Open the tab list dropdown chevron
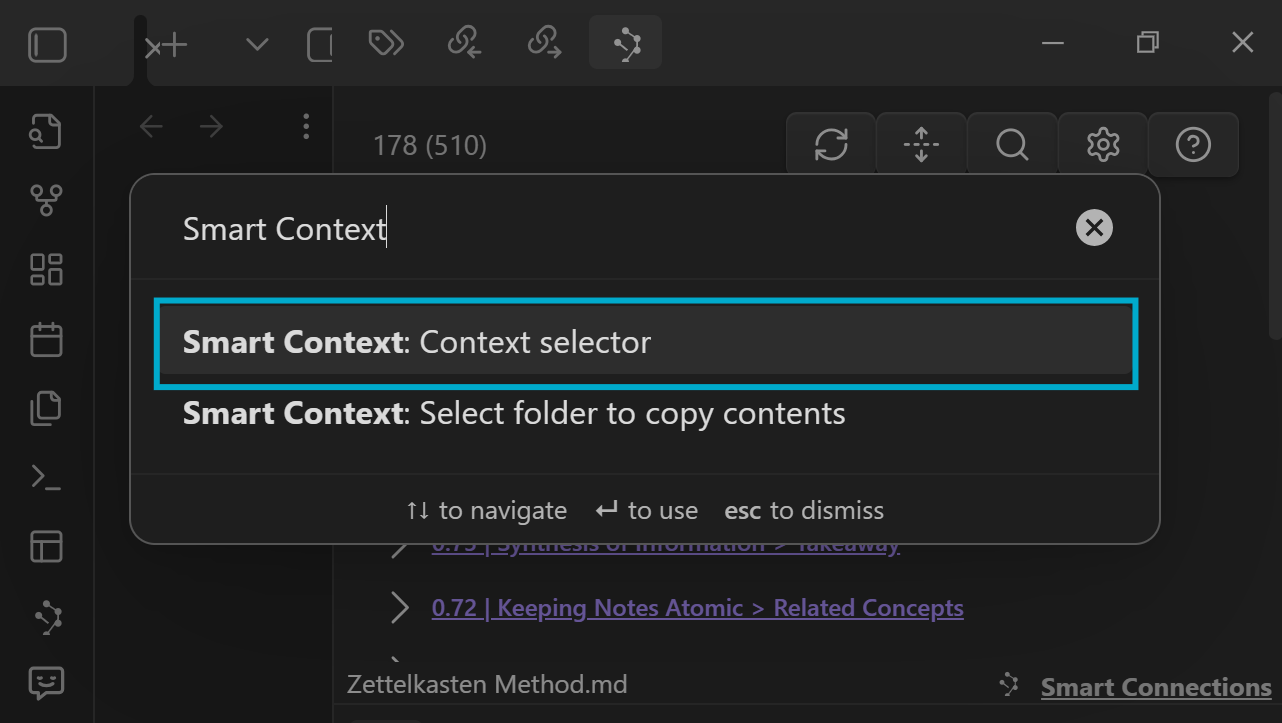The width and height of the screenshot is (1282, 723). 256,43
